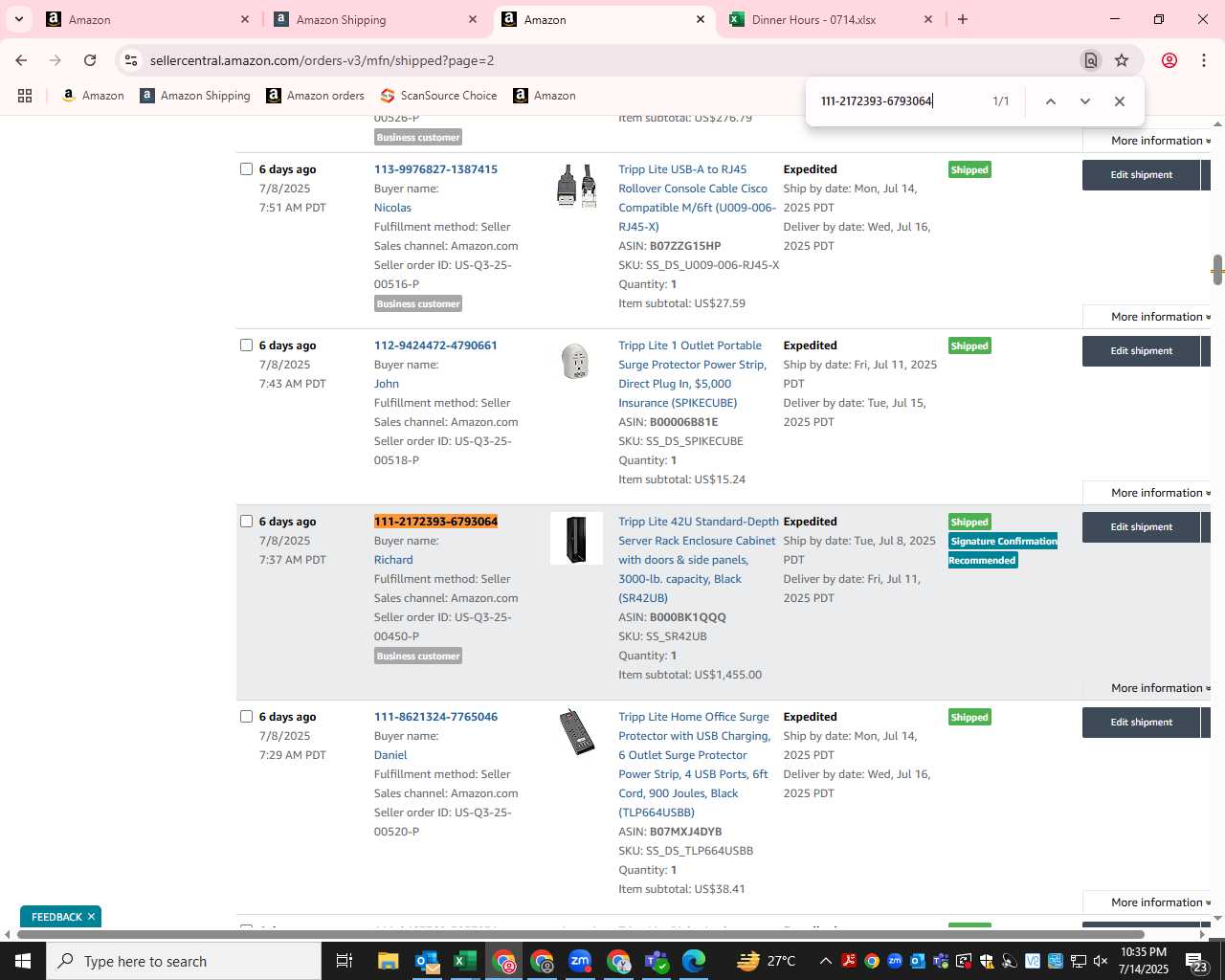Open Excel from the taskbar

pos(465,961)
